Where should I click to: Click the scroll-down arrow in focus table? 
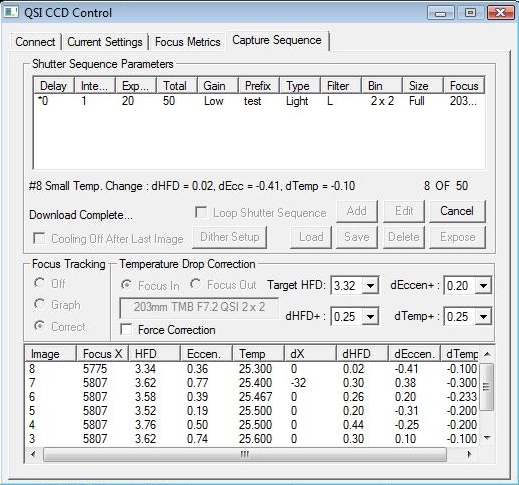(x=487, y=438)
